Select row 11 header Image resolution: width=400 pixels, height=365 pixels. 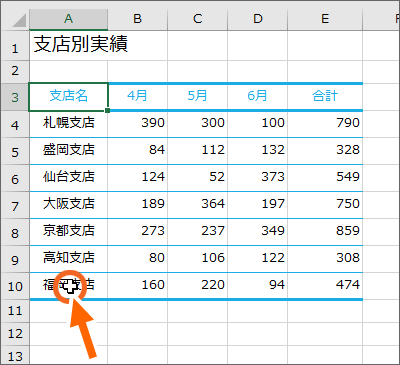15,311
